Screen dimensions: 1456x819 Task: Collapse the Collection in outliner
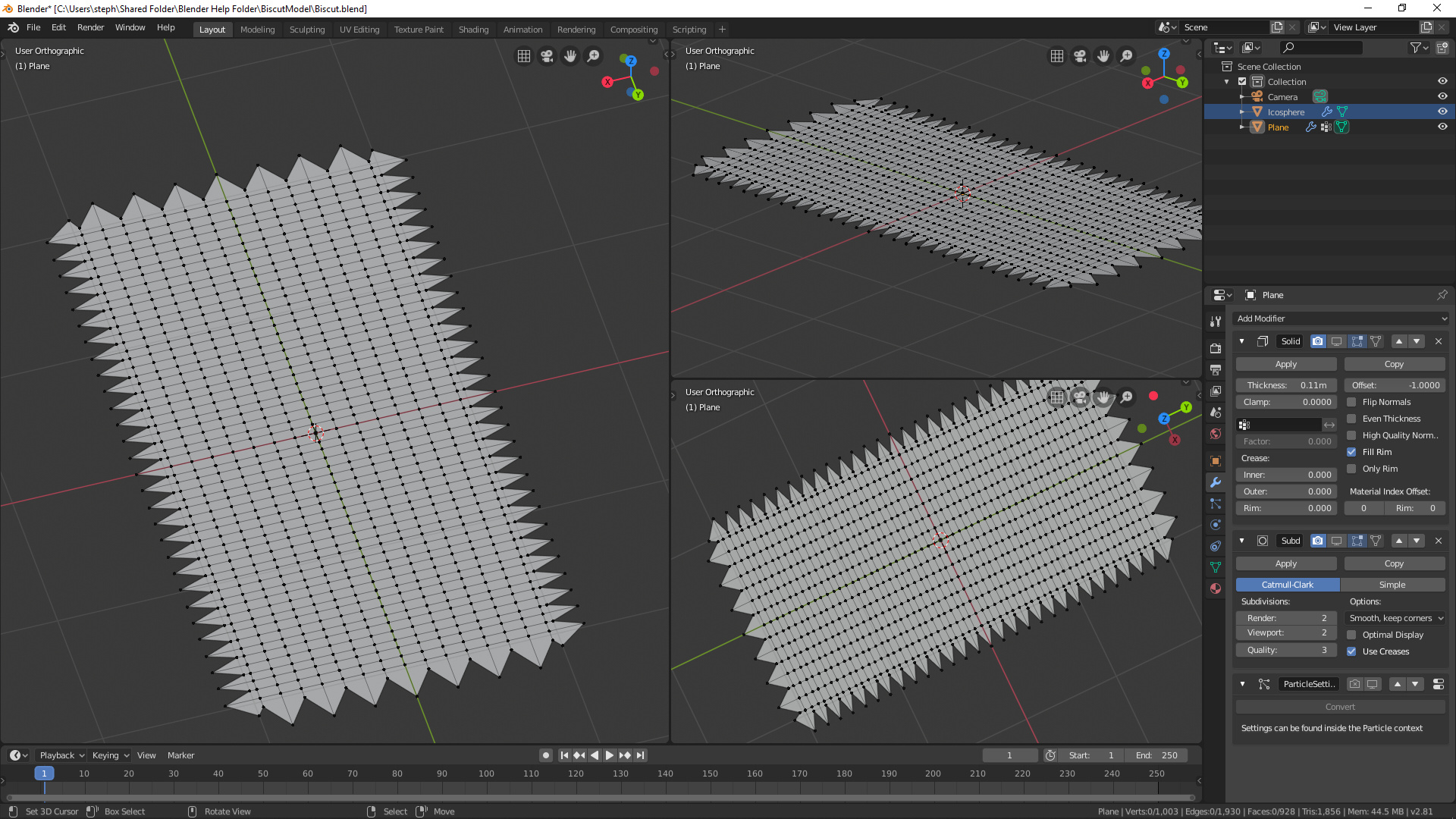click(1227, 81)
